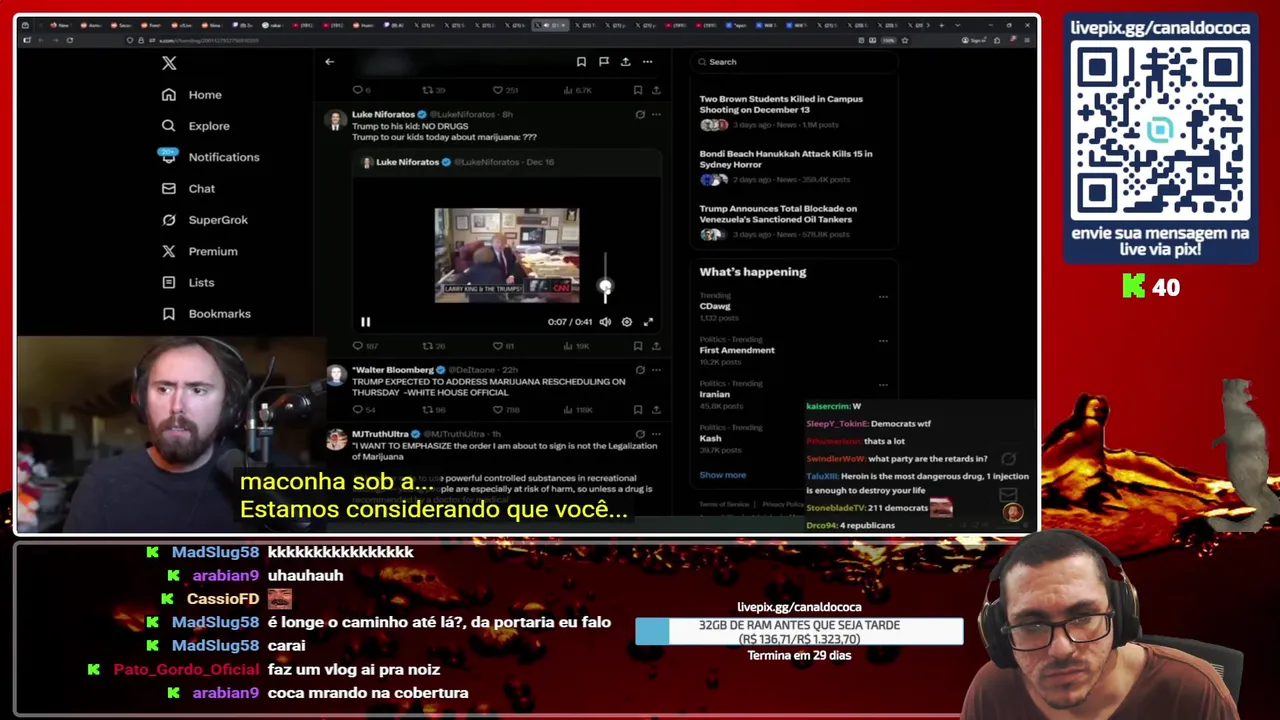Click the X logo in sidebar
Image resolution: width=1280 pixels, height=720 pixels.
[169, 63]
